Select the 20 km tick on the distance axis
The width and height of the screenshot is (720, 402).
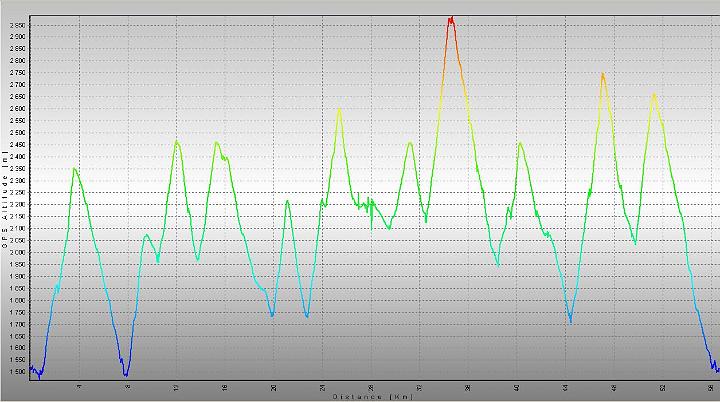274,386
